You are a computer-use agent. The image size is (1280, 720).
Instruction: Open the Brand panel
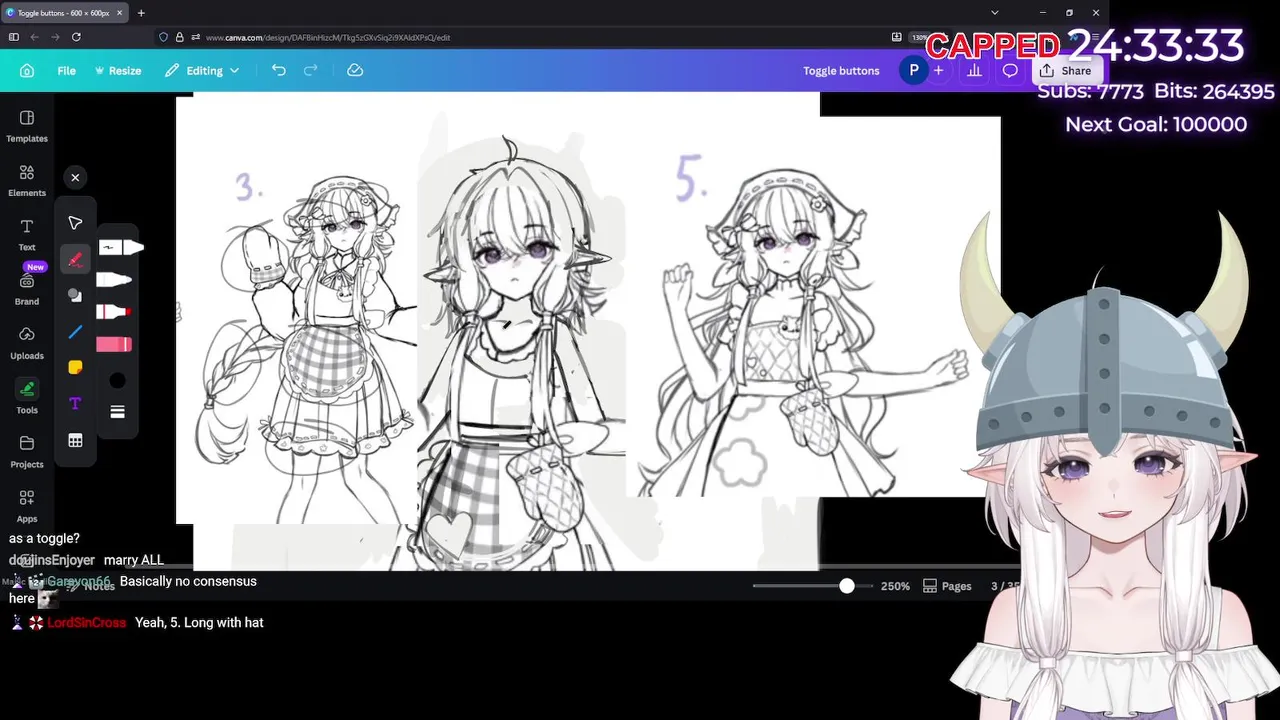pos(27,289)
